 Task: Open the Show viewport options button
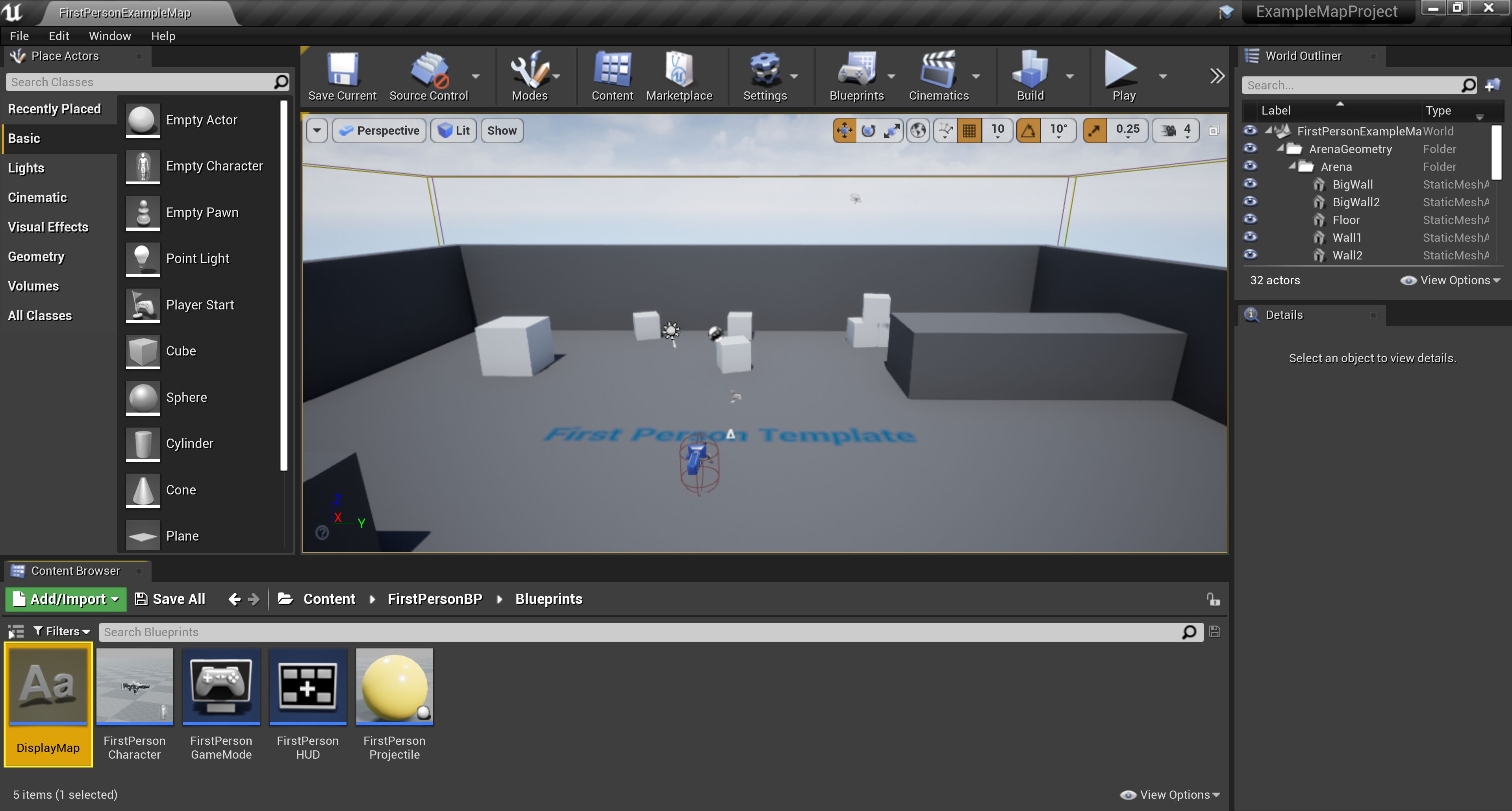coord(501,130)
